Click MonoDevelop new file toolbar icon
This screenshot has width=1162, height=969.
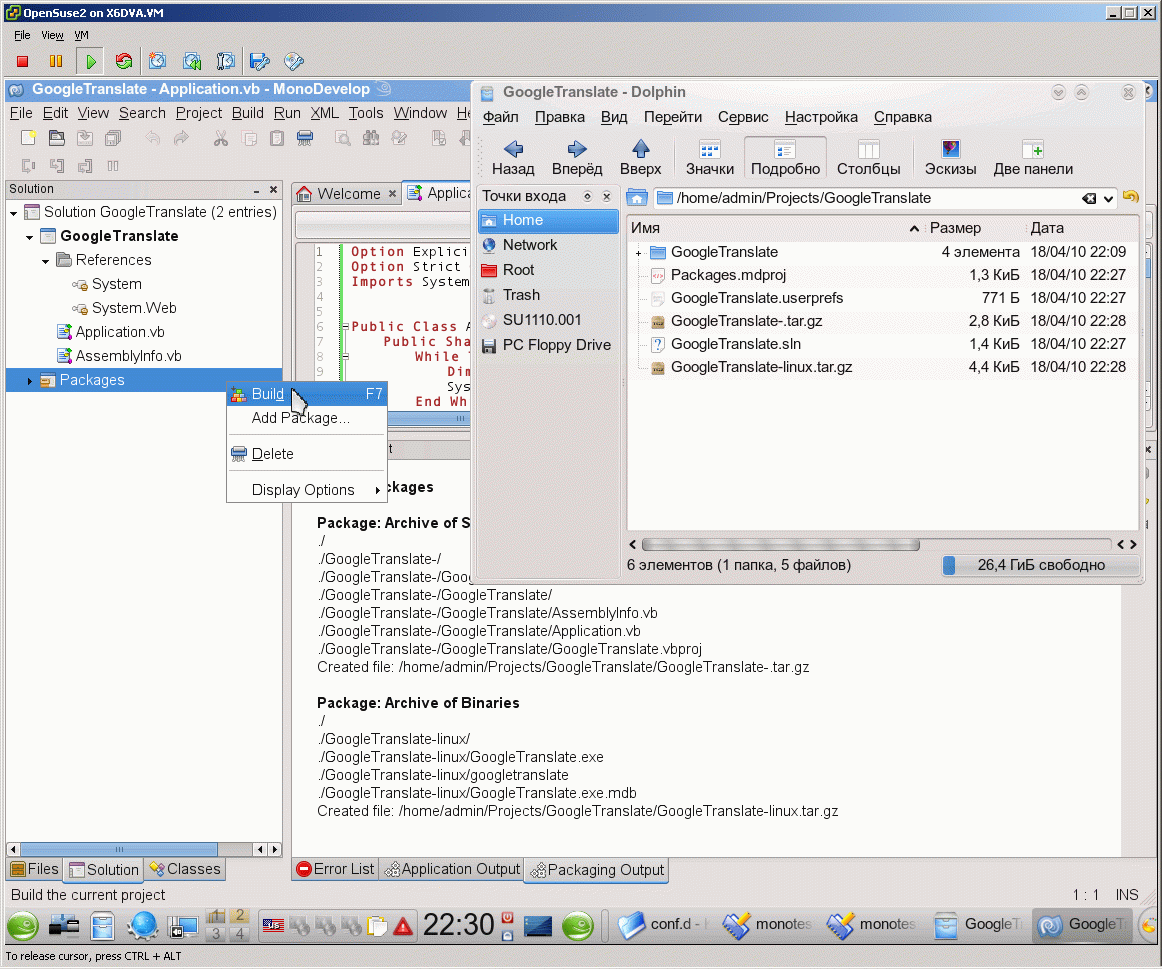point(28,138)
